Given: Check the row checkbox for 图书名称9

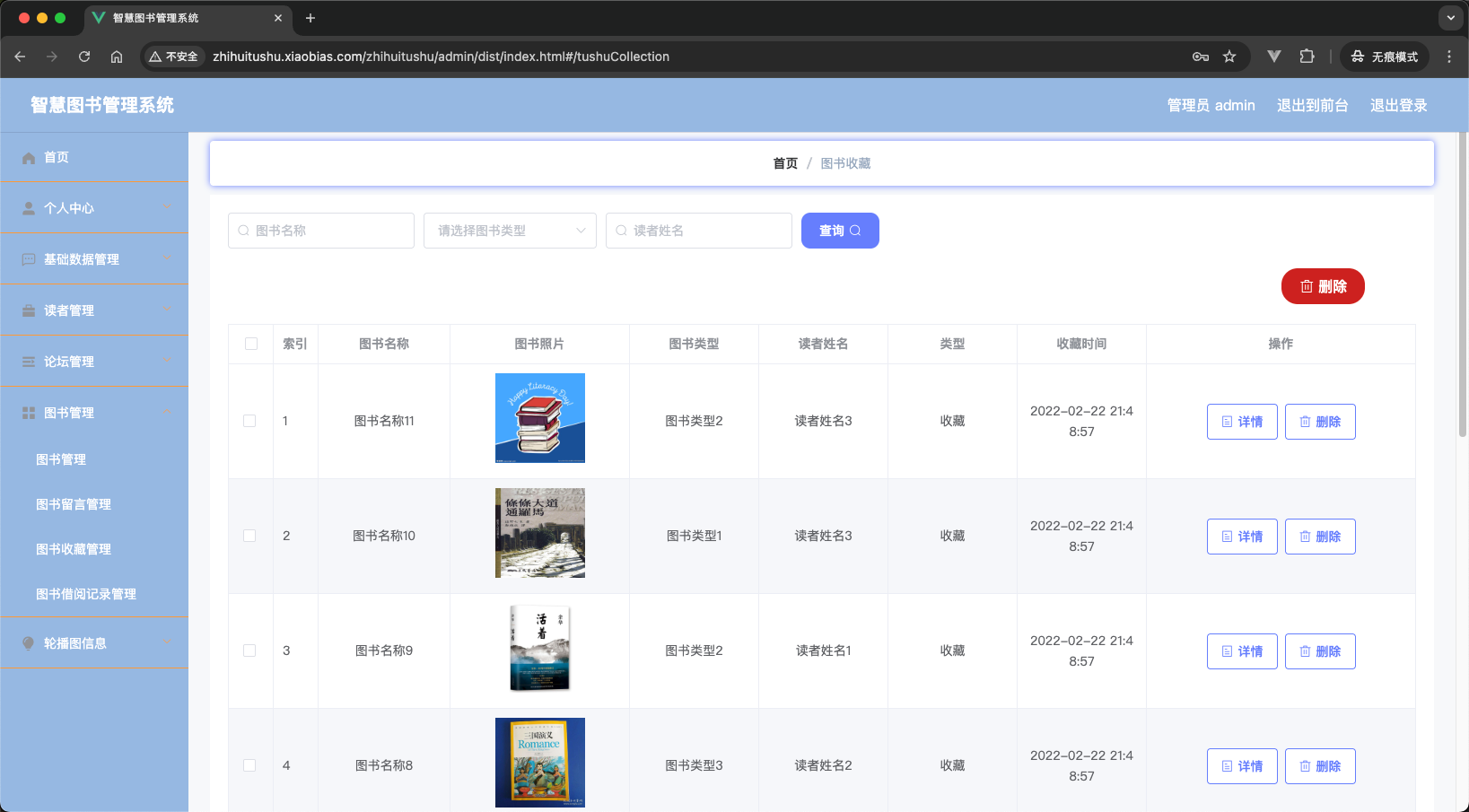Looking at the screenshot, I should 249,650.
